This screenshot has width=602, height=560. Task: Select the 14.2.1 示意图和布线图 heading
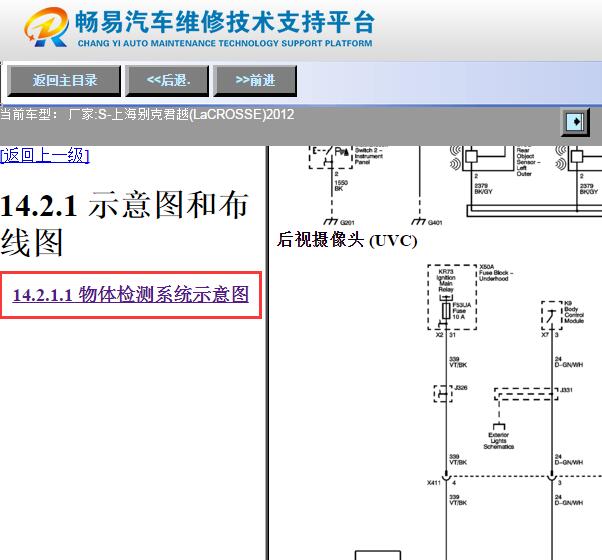[124, 223]
